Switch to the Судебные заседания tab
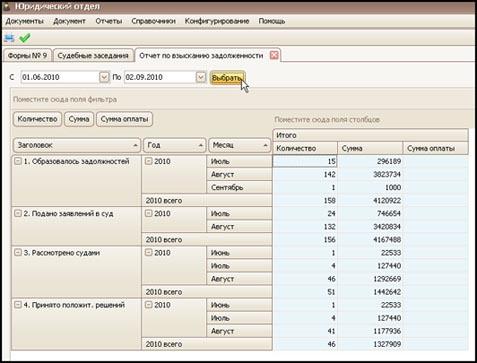The width and height of the screenshot is (477, 363). coord(93,55)
